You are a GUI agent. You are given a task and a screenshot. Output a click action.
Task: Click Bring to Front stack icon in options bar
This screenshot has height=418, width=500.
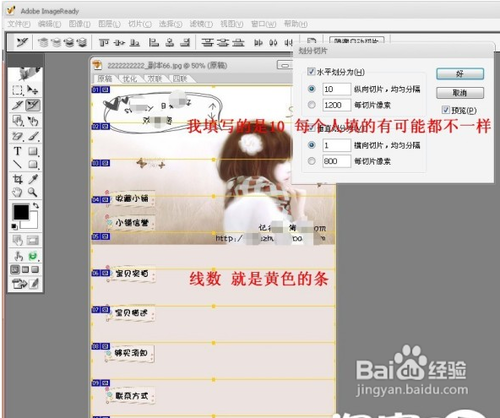pyautogui.click(x=43, y=43)
